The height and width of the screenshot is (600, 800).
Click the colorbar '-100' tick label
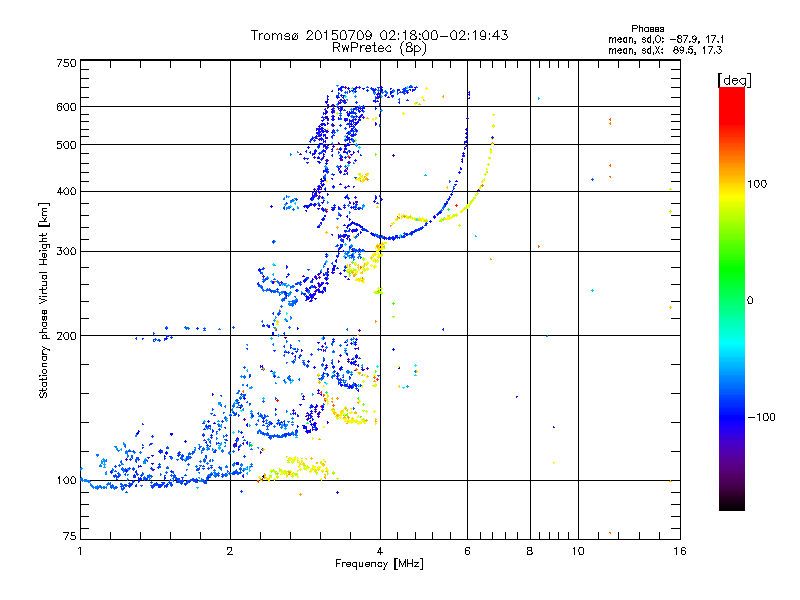pos(761,417)
